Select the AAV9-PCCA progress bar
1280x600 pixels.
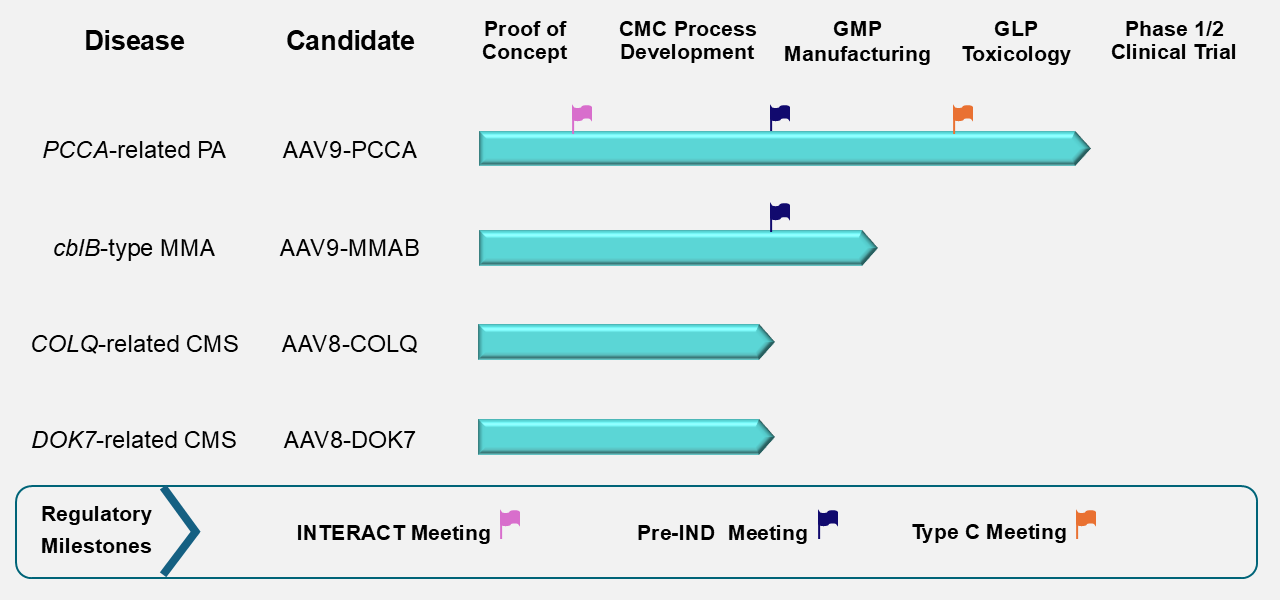780,148
